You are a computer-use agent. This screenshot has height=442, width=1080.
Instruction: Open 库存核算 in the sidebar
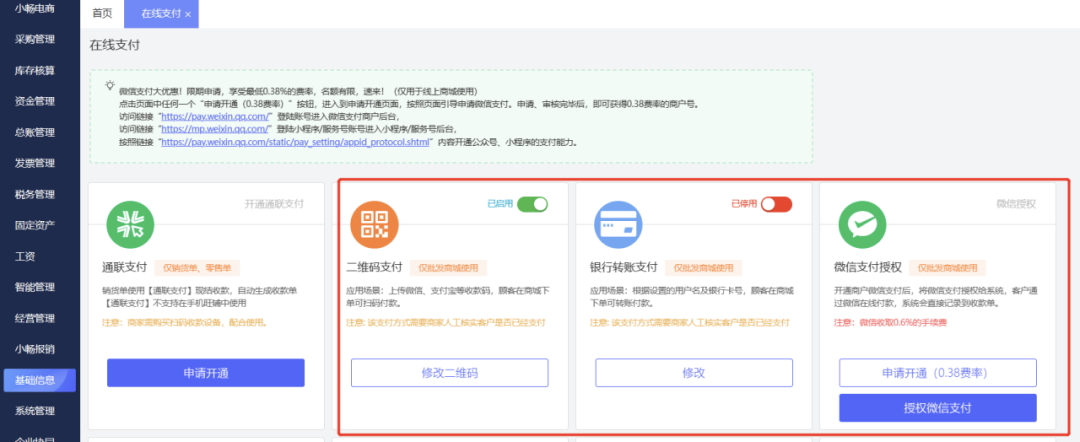34,70
